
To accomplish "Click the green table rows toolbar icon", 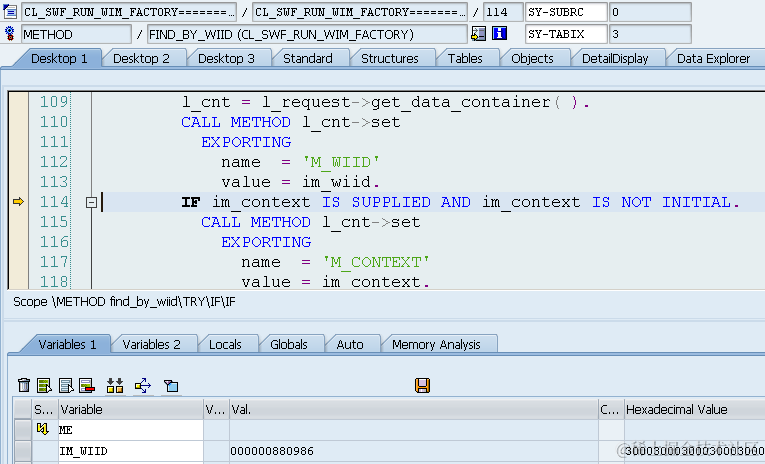I will pyautogui.click(x=44, y=385).
